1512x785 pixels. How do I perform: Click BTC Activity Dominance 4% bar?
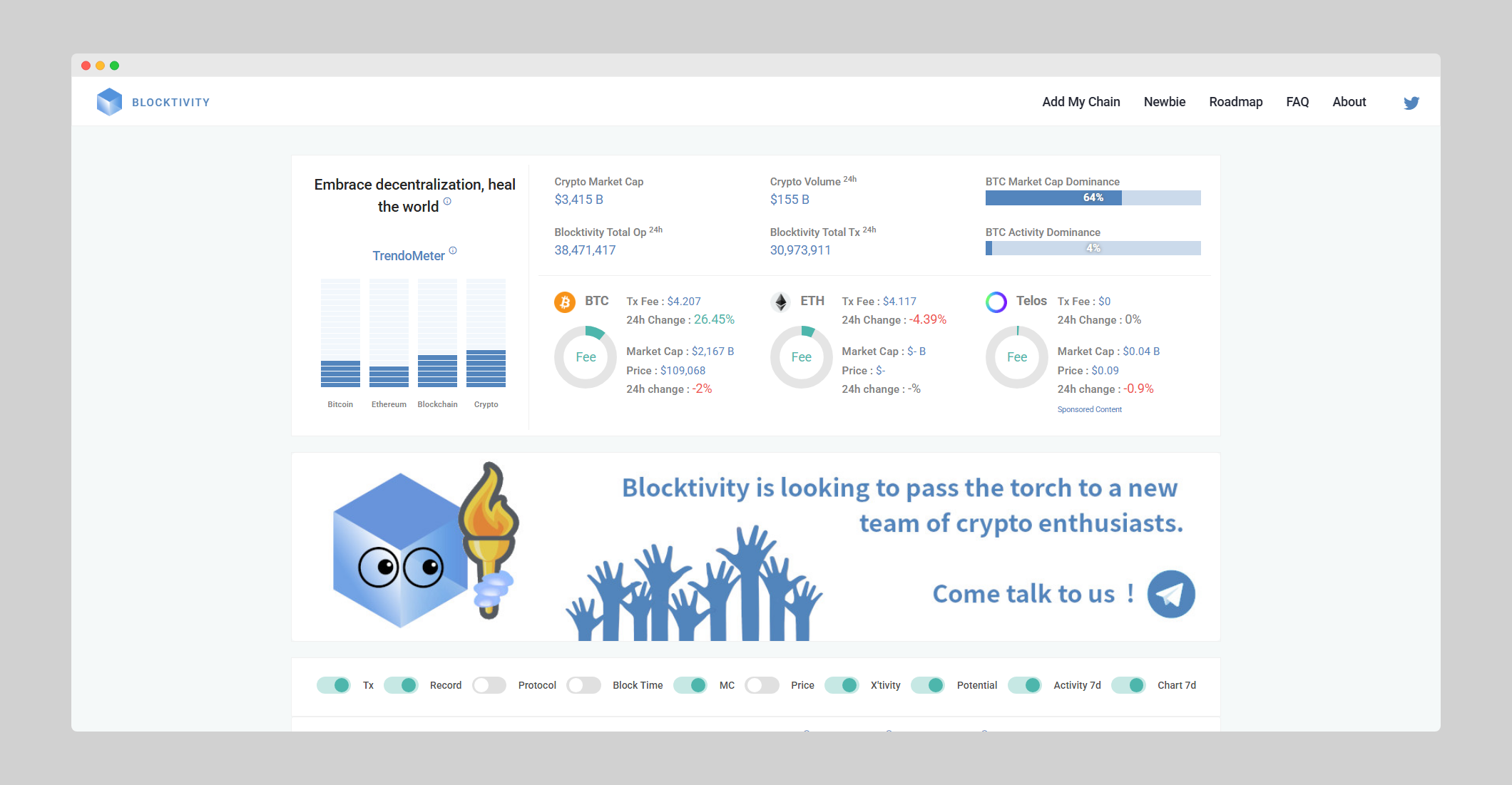coord(1093,248)
